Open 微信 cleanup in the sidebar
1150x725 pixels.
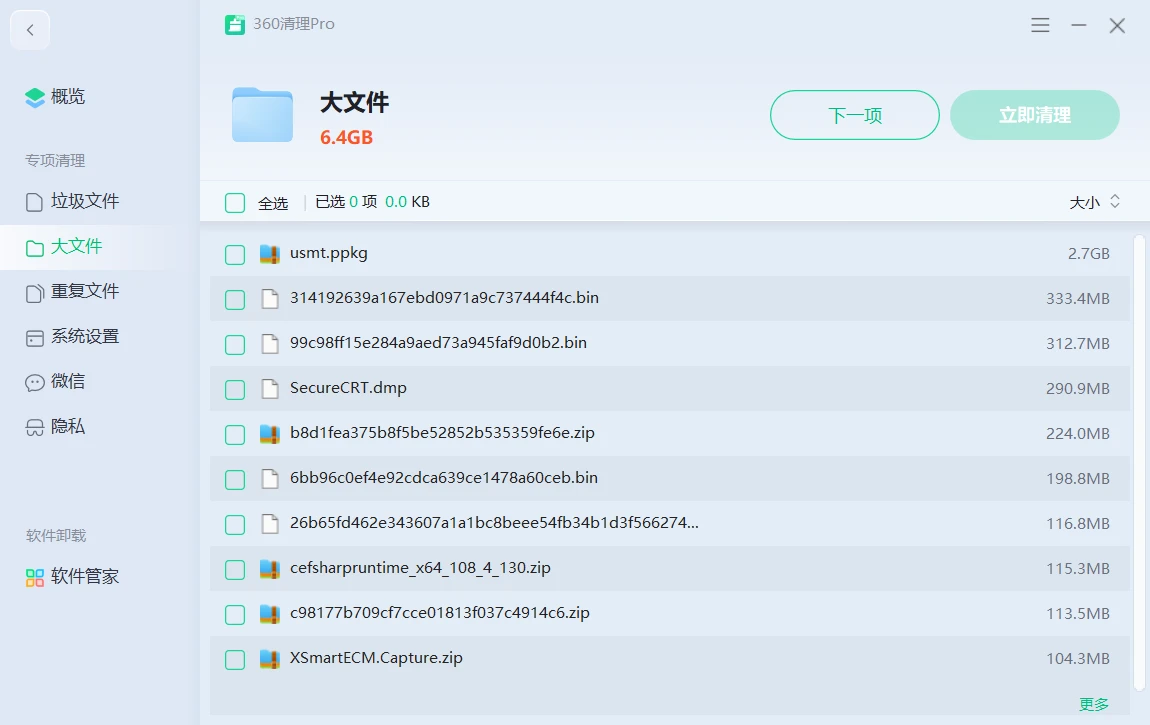67,382
